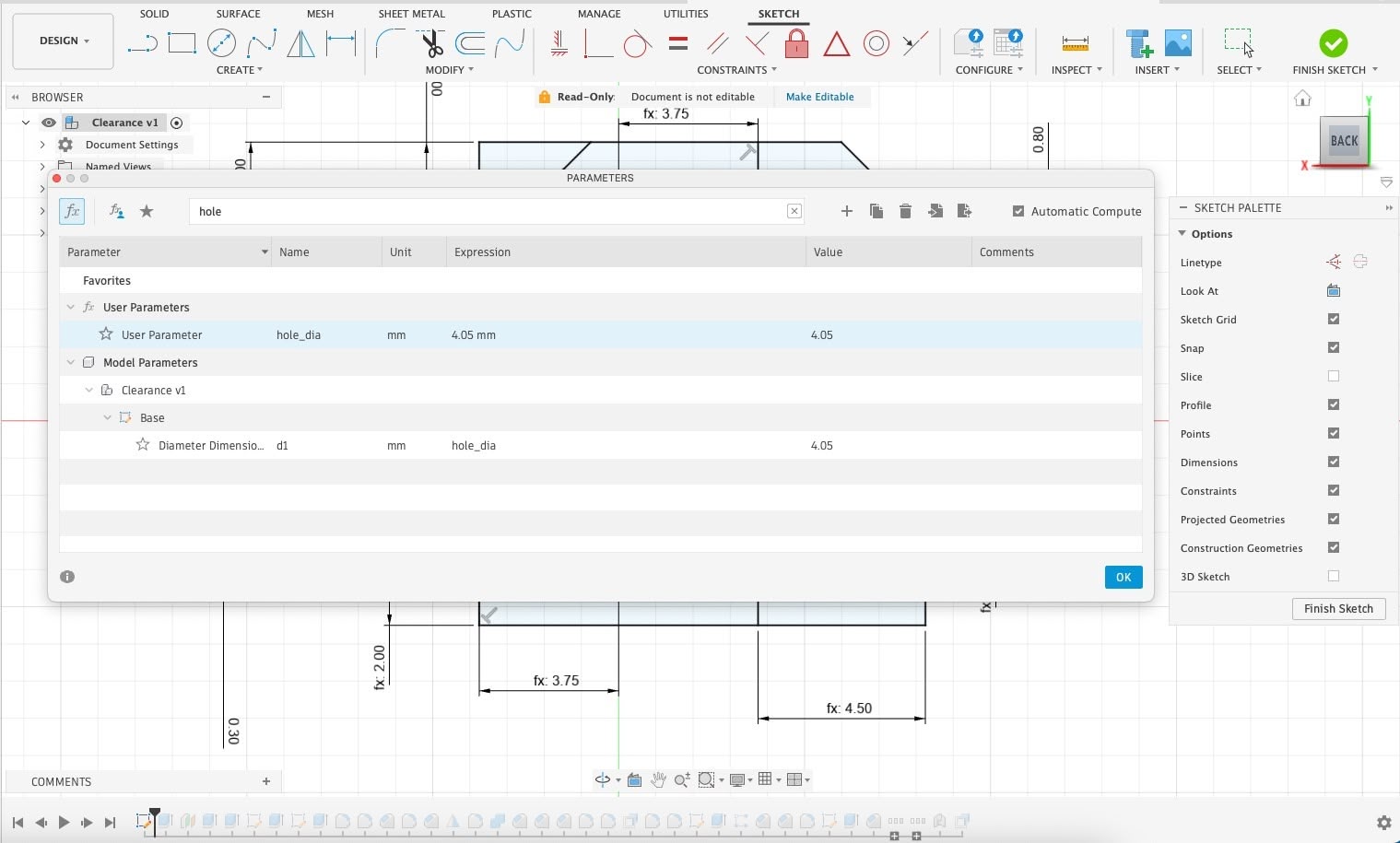Toggle Automatic Compute checkbox
The width and height of the screenshot is (1400, 843).
pos(1018,211)
